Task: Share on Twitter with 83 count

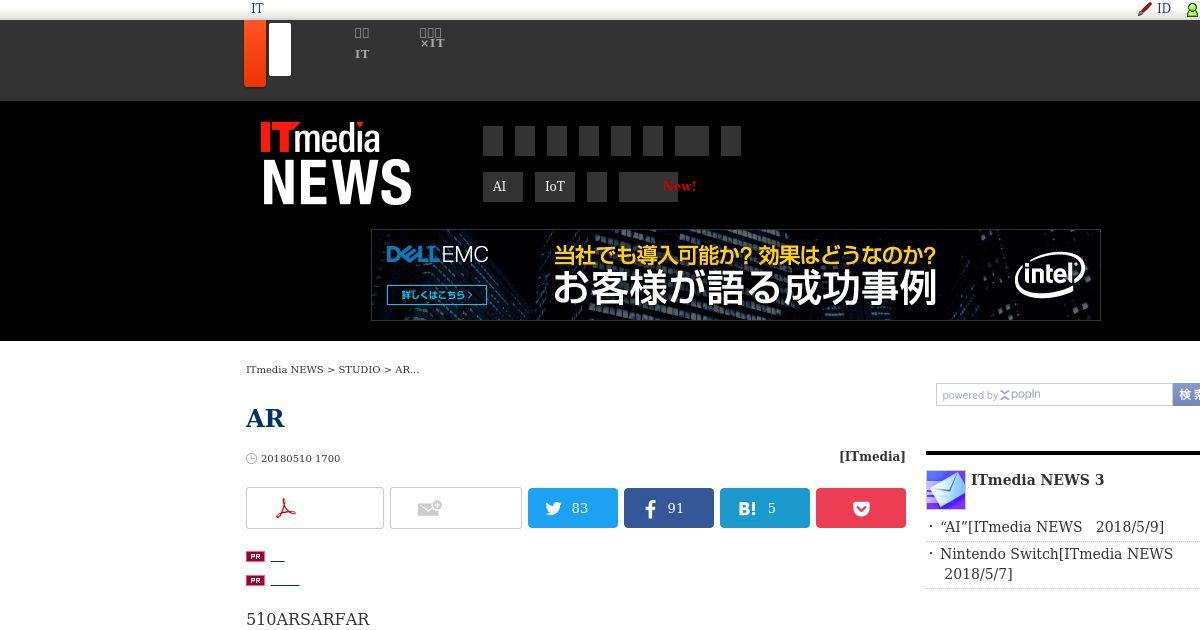Action: coord(573,508)
